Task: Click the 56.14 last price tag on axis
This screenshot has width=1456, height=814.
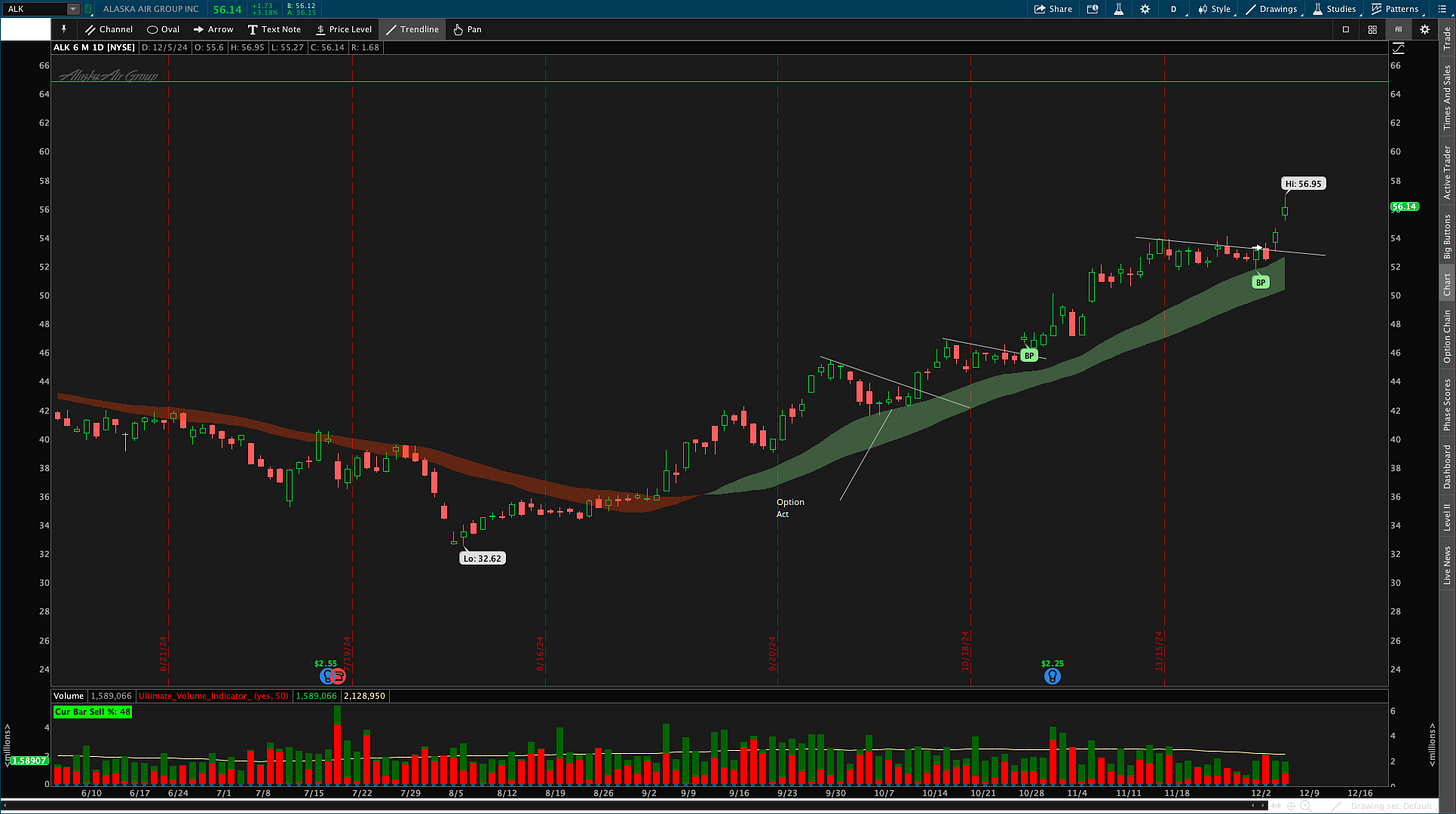Action: click(x=1404, y=207)
